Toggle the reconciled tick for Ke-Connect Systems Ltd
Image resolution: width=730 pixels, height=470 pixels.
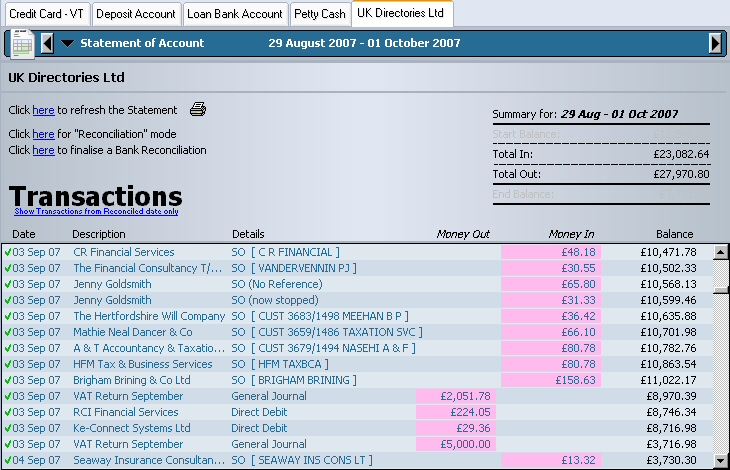pyautogui.click(x=7, y=428)
